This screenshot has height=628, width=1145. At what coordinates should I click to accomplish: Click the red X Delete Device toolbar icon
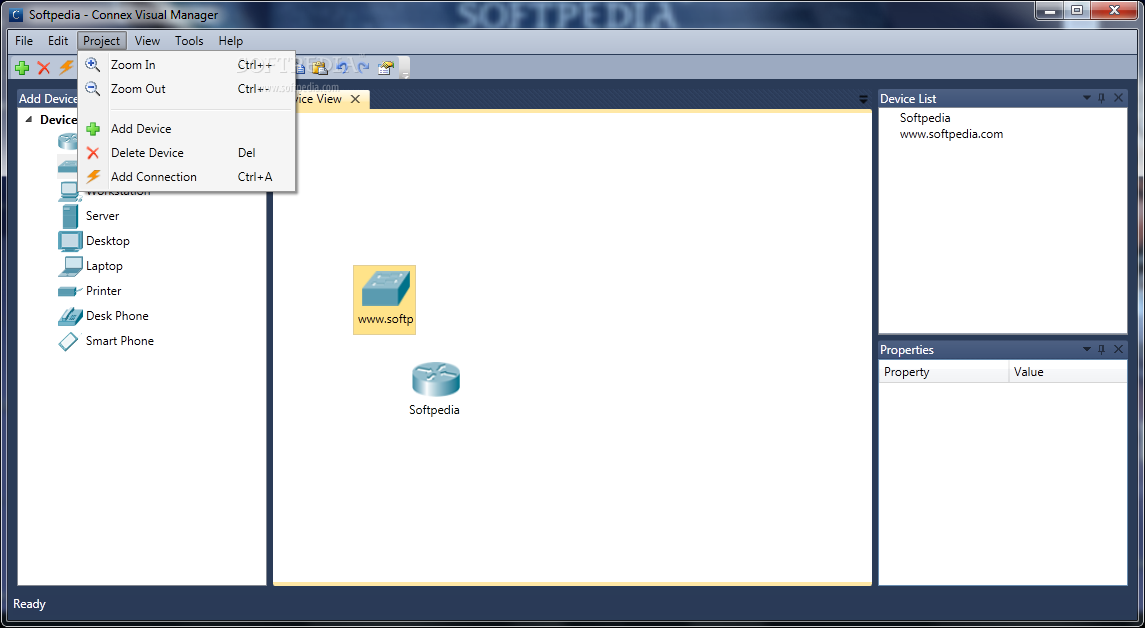(44, 68)
